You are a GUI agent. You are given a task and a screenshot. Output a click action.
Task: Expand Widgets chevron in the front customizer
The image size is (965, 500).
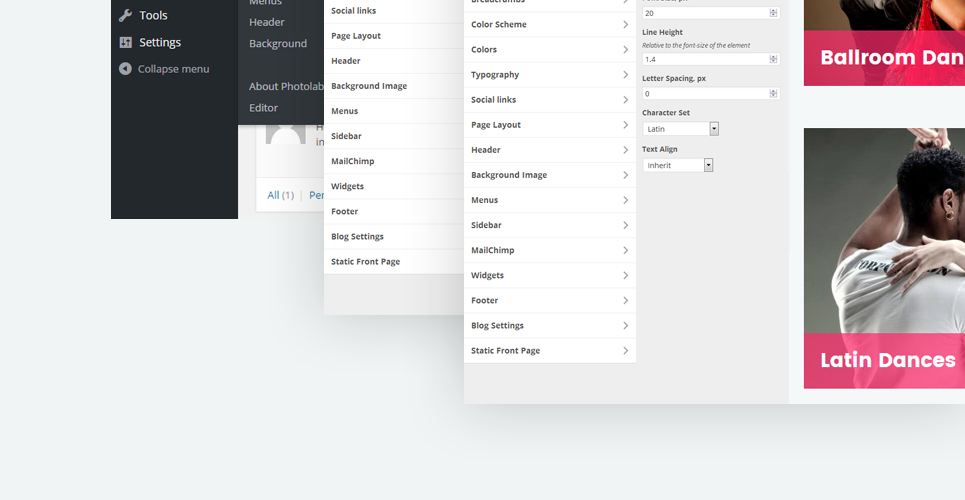625,275
